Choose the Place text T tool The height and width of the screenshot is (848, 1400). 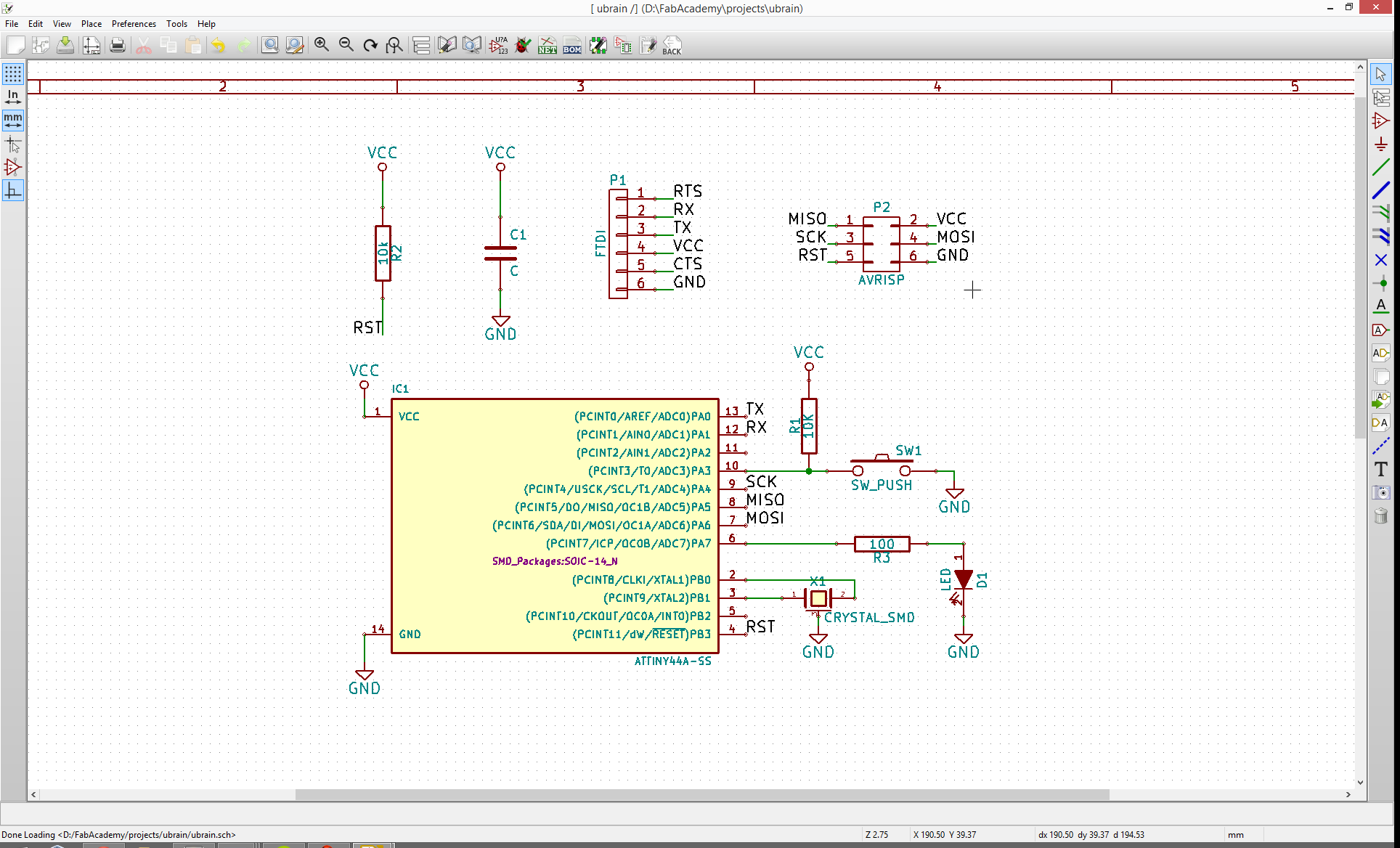tap(1381, 469)
